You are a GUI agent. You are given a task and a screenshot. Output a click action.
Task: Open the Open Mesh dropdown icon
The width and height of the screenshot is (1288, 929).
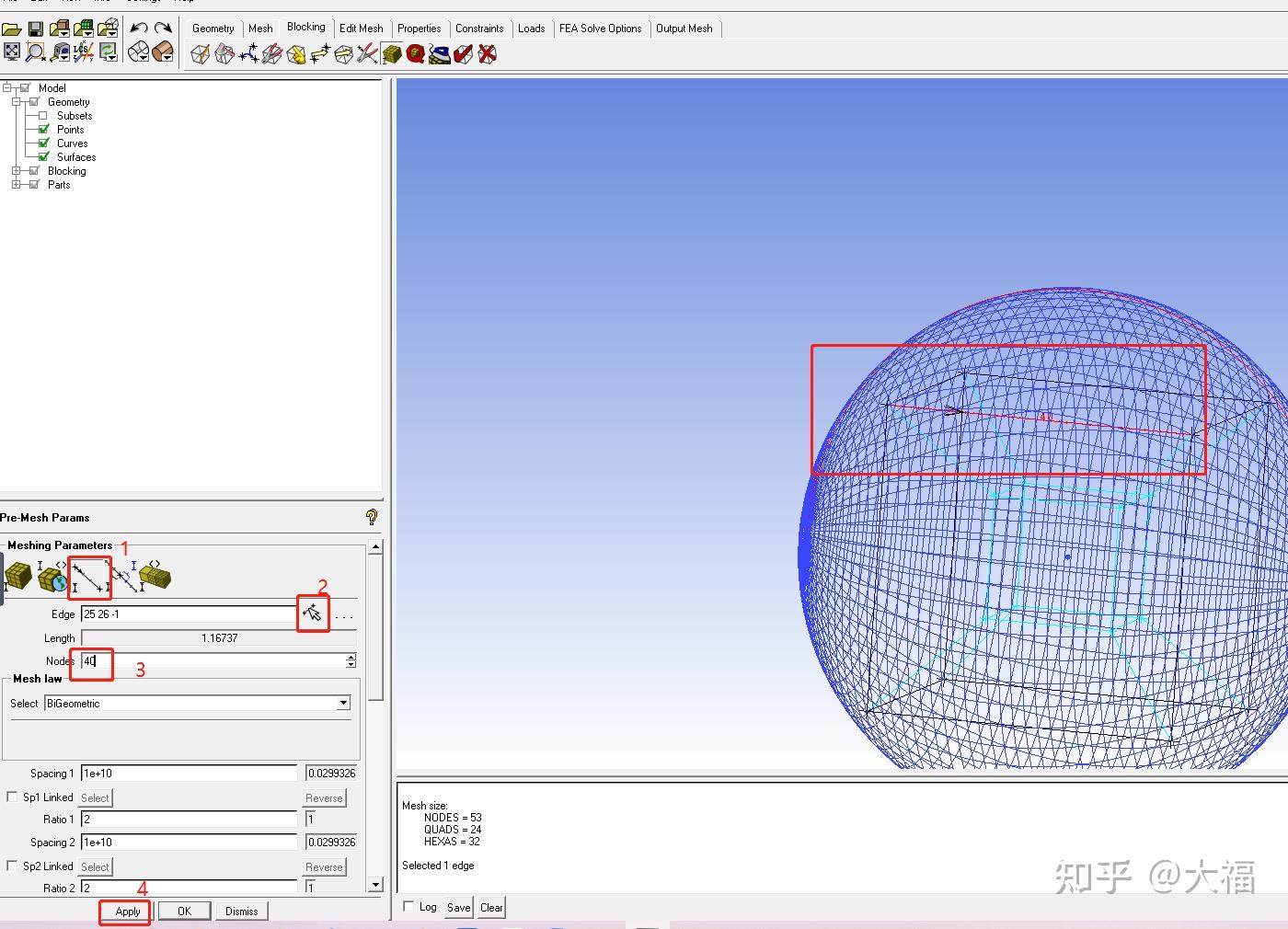click(x=84, y=29)
